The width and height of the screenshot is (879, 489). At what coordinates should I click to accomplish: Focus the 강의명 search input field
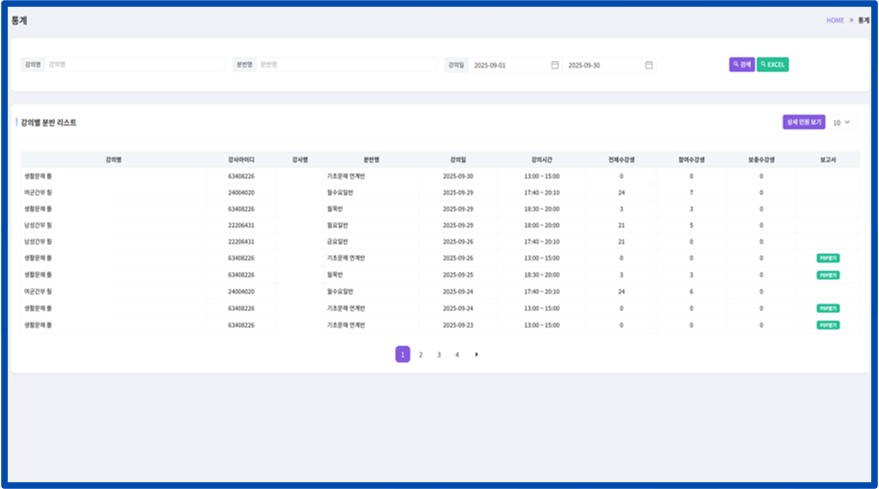click(x=135, y=65)
